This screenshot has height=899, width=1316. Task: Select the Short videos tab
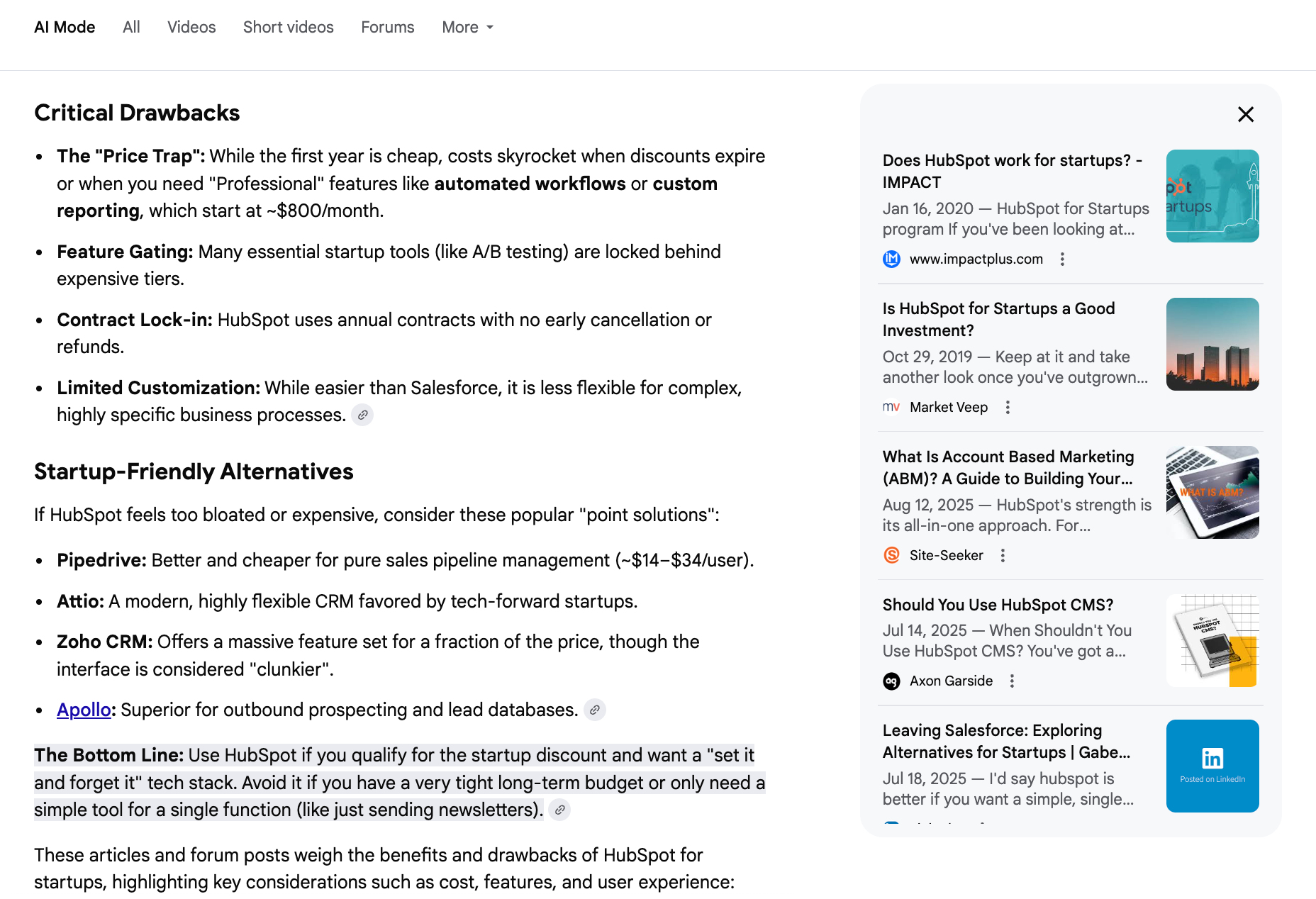click(x=288, y=27)
